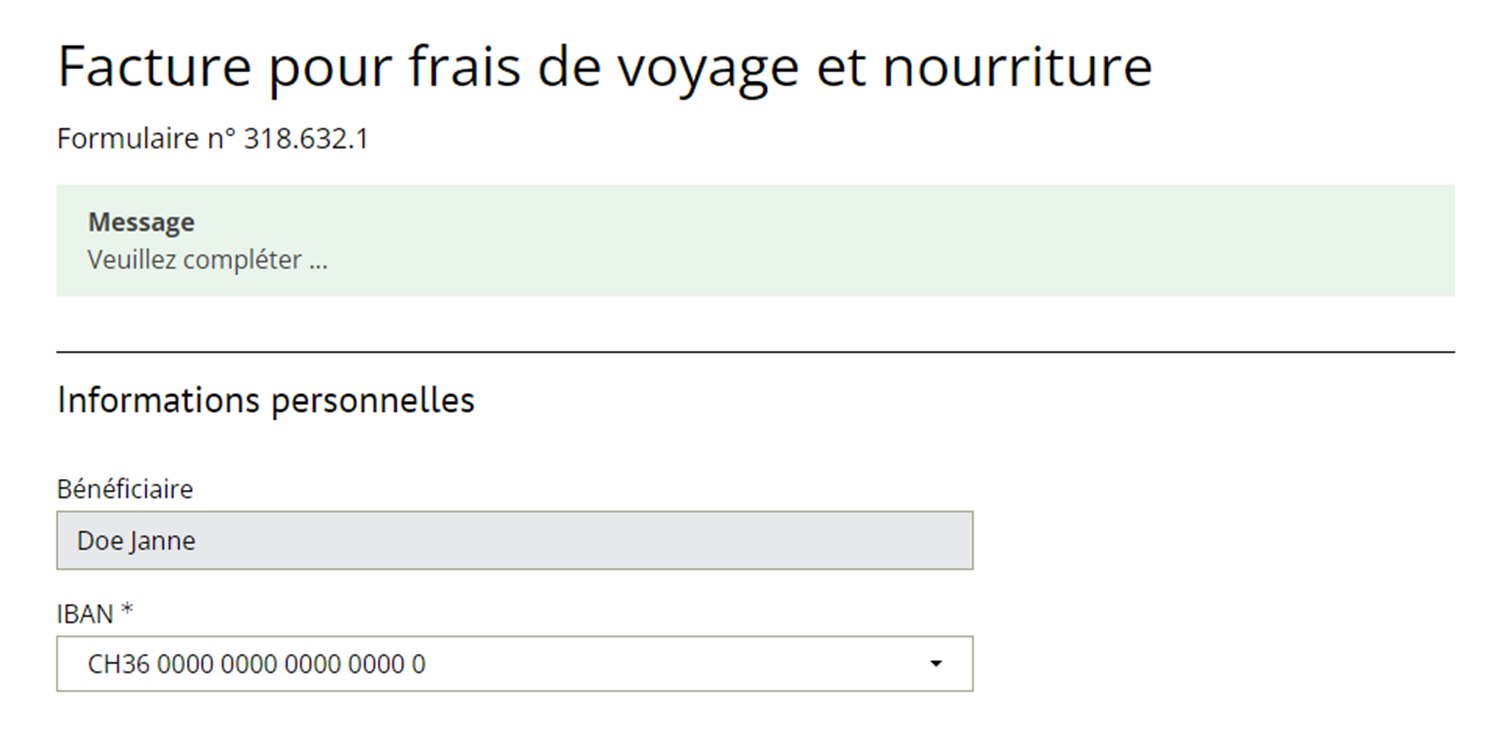
Task: Click the Bénéficiaire input field
Action: [514, 541]
